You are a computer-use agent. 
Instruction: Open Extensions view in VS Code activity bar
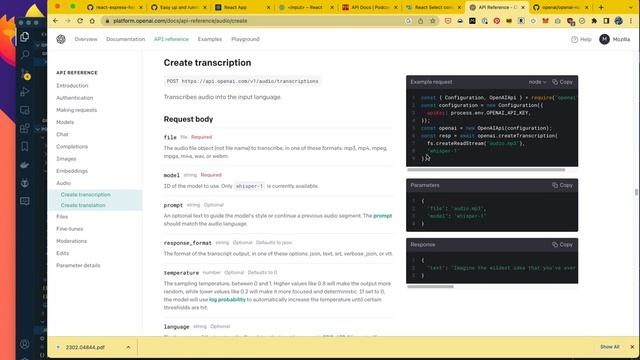pyautogui.click(x=24, y=129)
